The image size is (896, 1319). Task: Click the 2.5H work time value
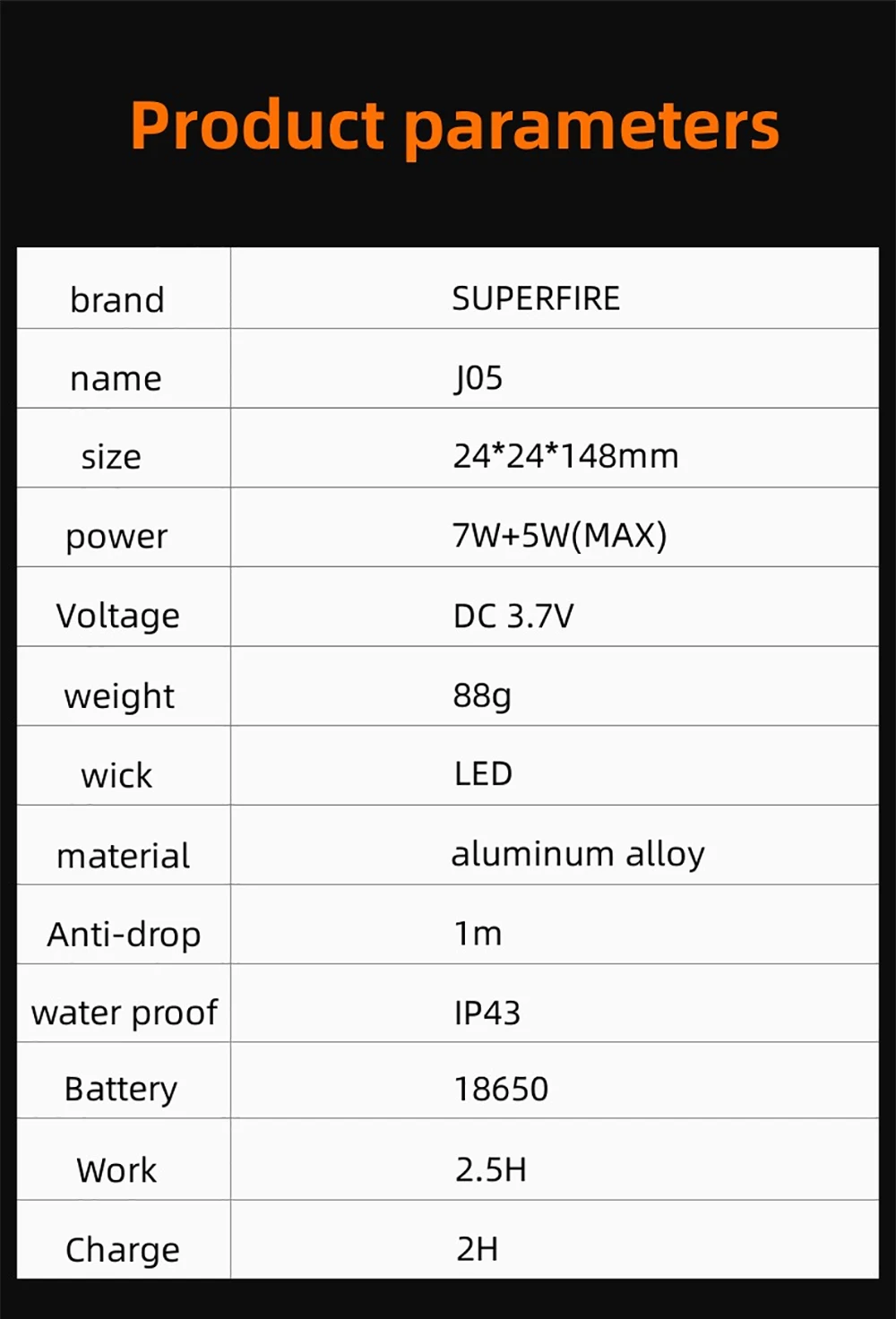pyautogui.click(x=491, y=1169)
